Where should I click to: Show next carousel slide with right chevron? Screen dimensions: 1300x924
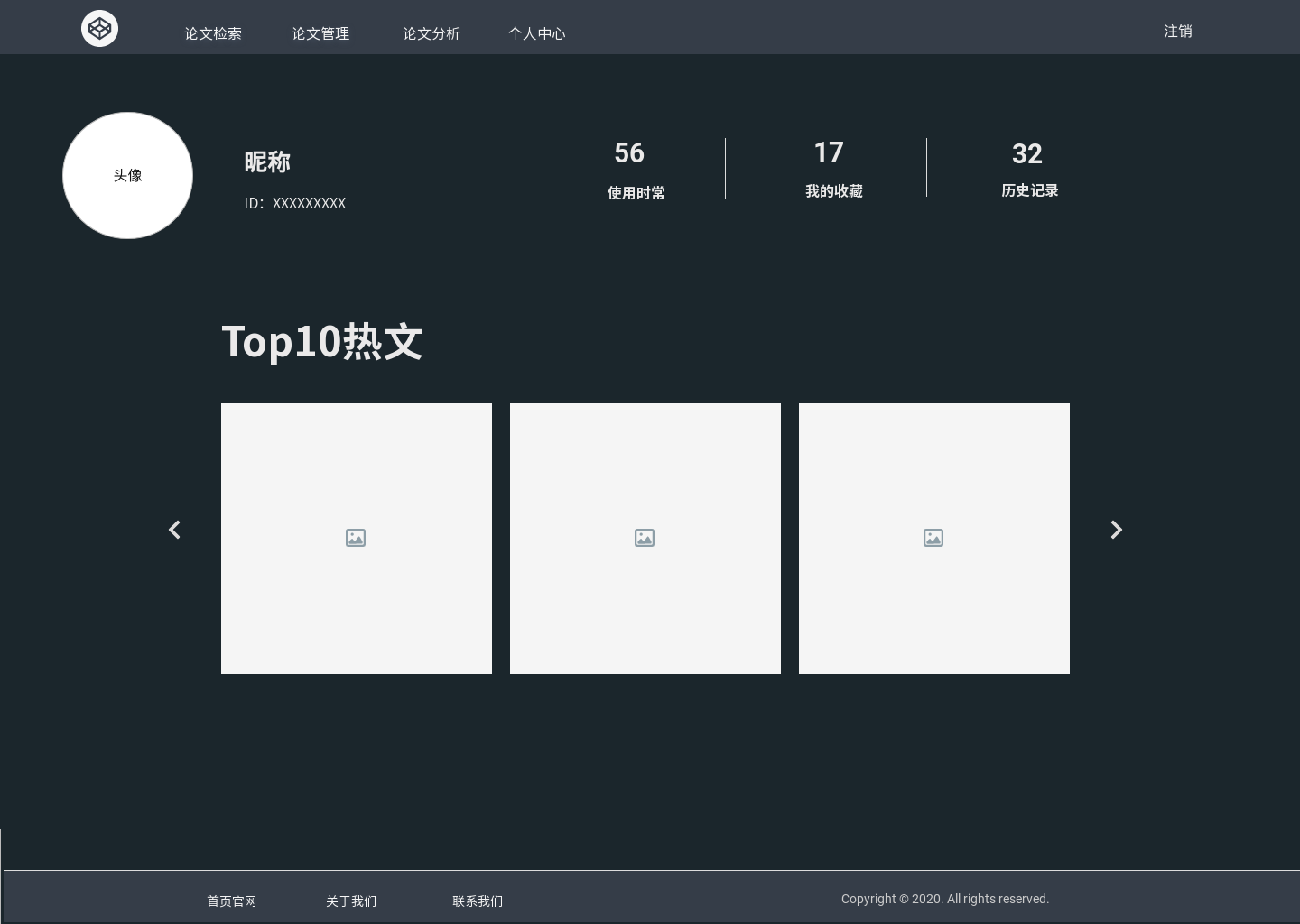tap(1117, 530)
